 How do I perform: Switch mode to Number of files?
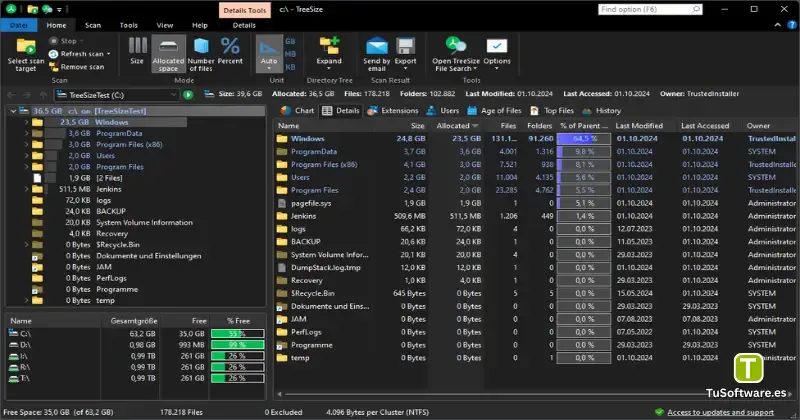201,54
